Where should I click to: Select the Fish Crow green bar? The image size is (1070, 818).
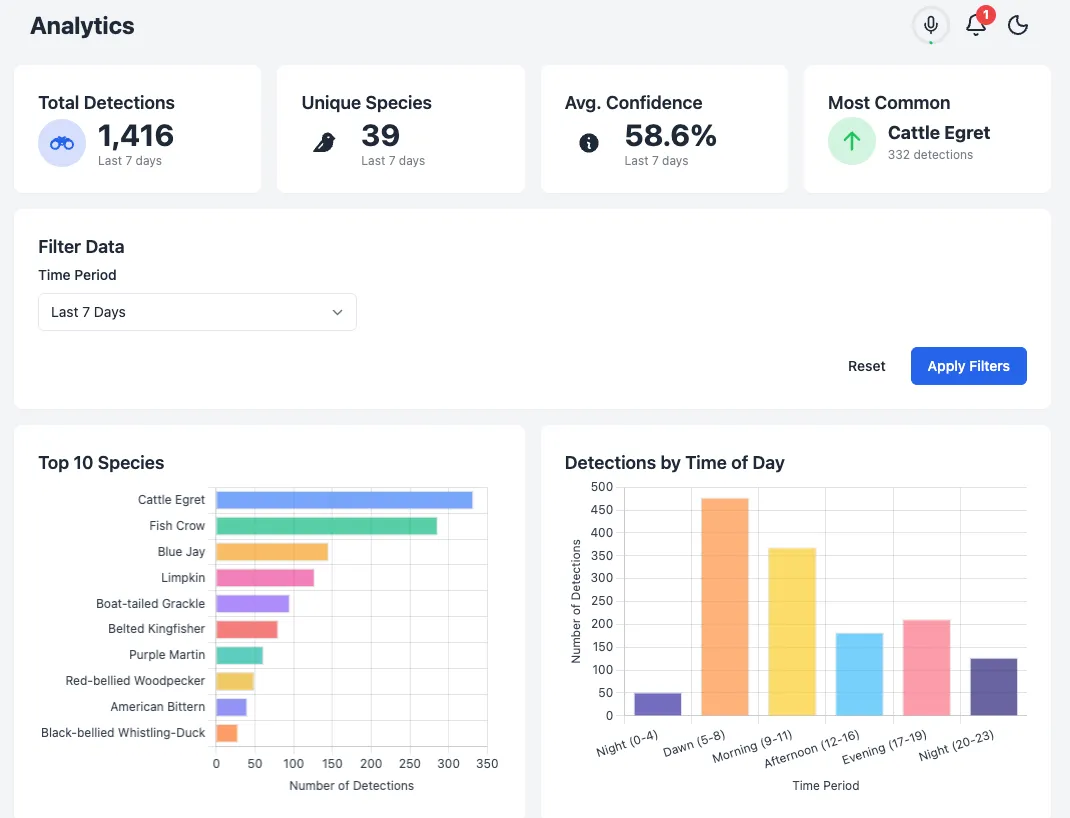tap(326, 526)
